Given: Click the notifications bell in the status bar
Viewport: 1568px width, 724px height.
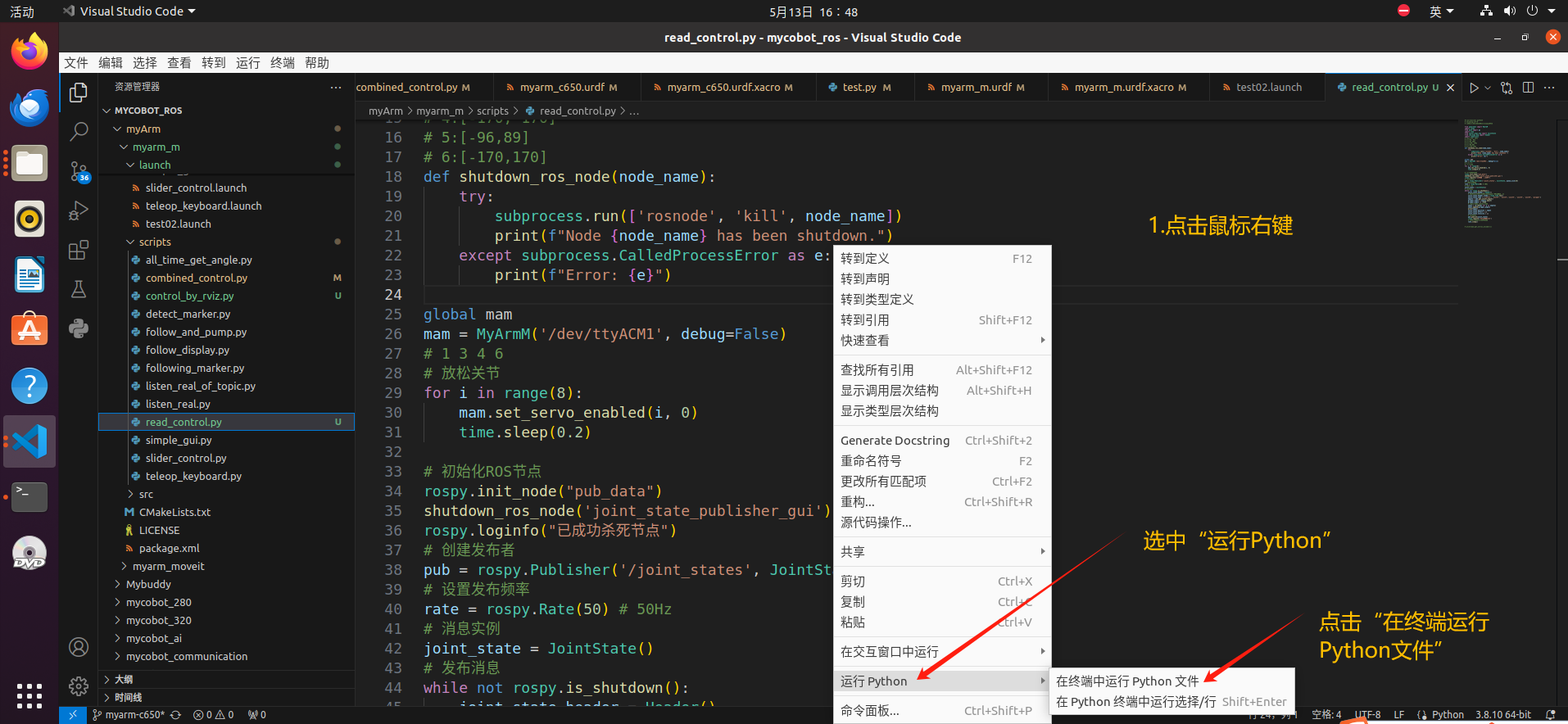Looking at the screenshot, I should pos(1550,715).
